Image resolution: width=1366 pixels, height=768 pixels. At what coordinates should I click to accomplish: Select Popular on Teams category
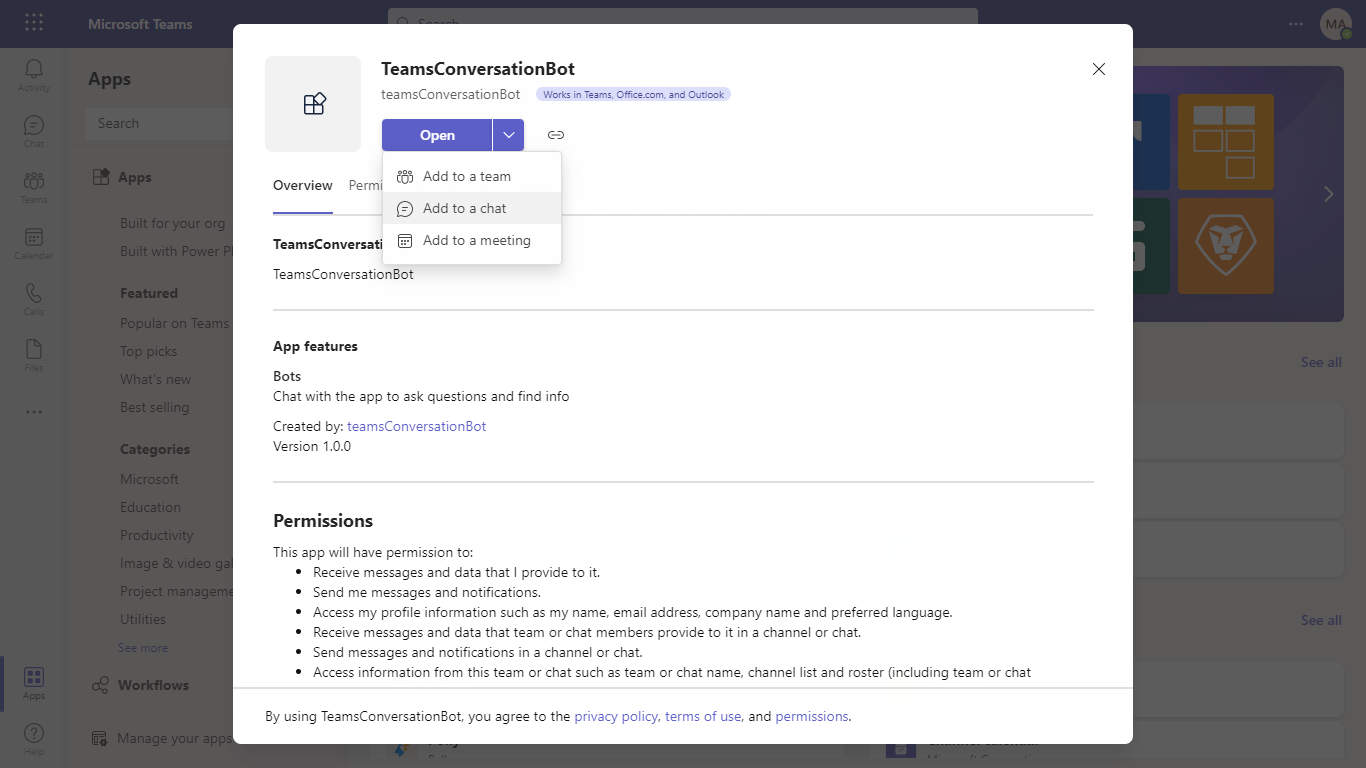tap(174, 323)
